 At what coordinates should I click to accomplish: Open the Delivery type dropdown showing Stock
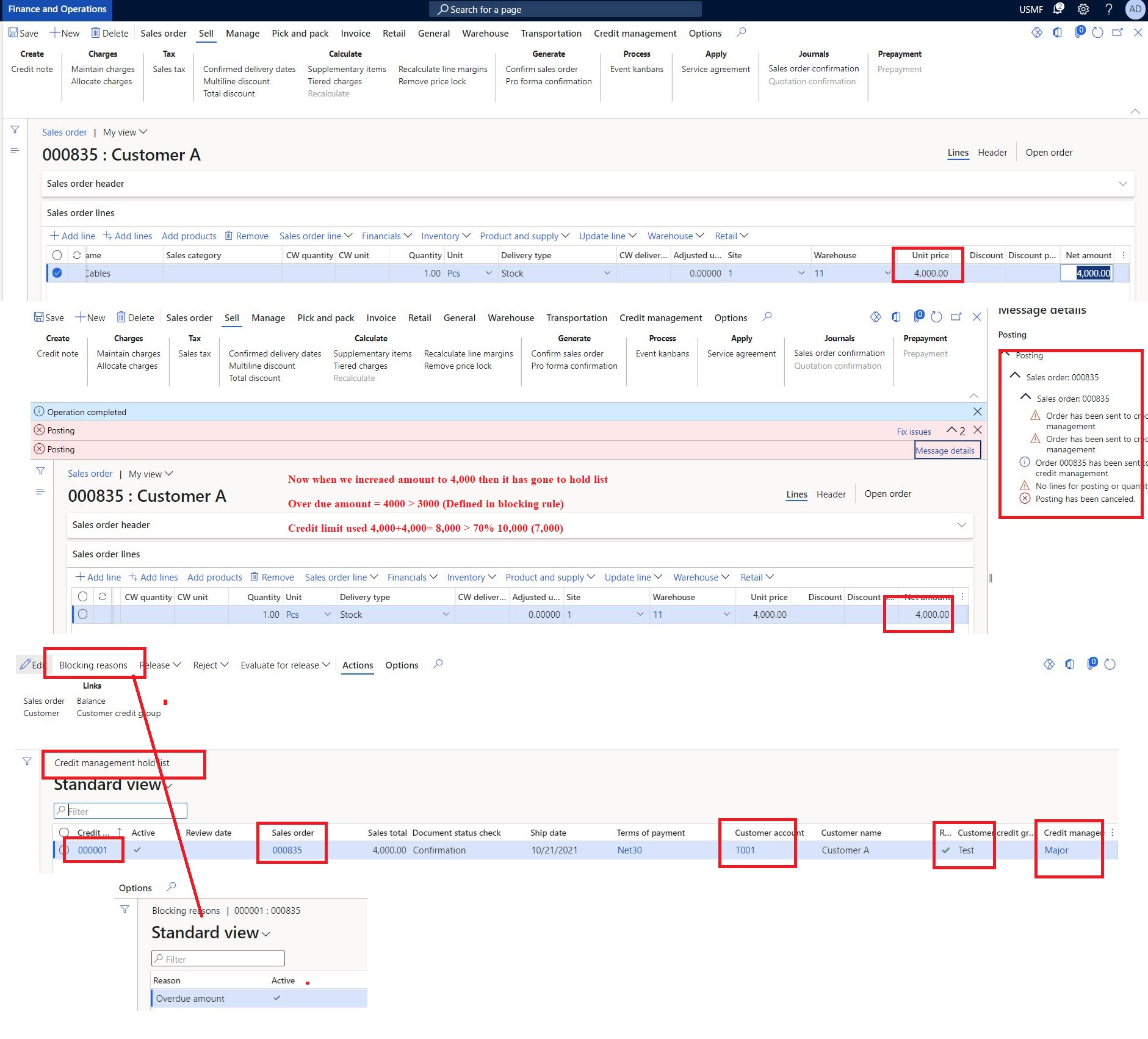607,273
